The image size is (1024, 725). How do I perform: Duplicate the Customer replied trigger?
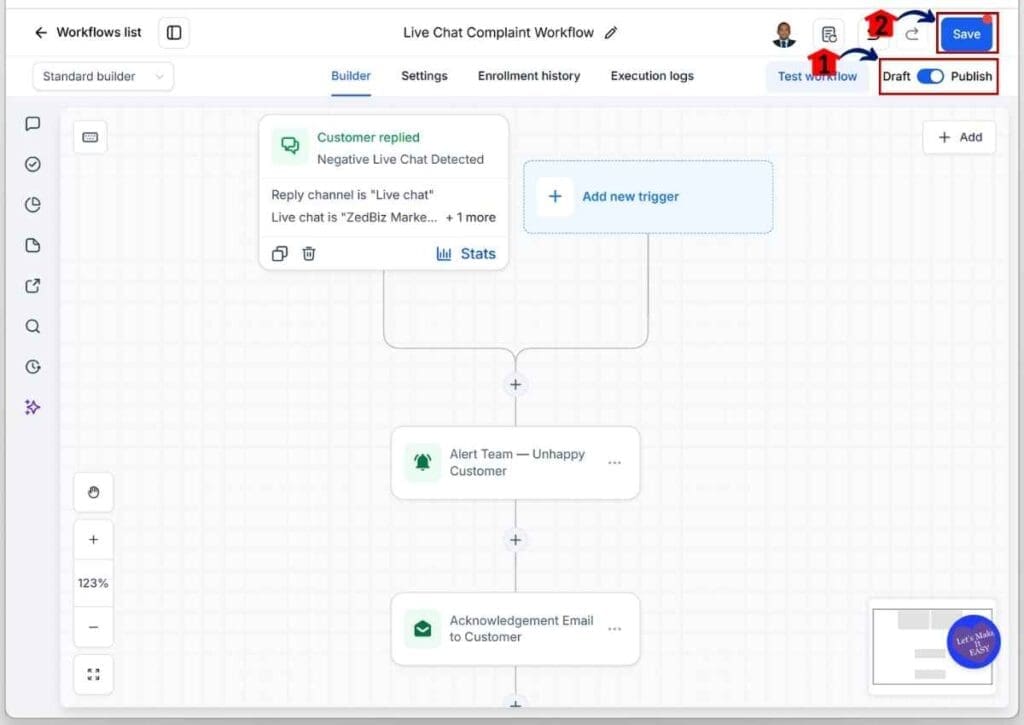click(x=280, y=253)
